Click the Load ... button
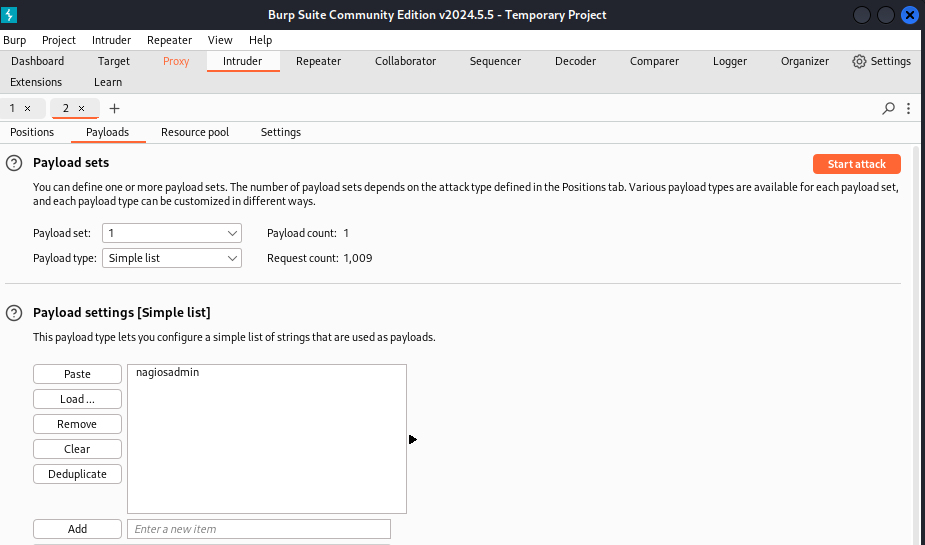 tap(77, 399)
